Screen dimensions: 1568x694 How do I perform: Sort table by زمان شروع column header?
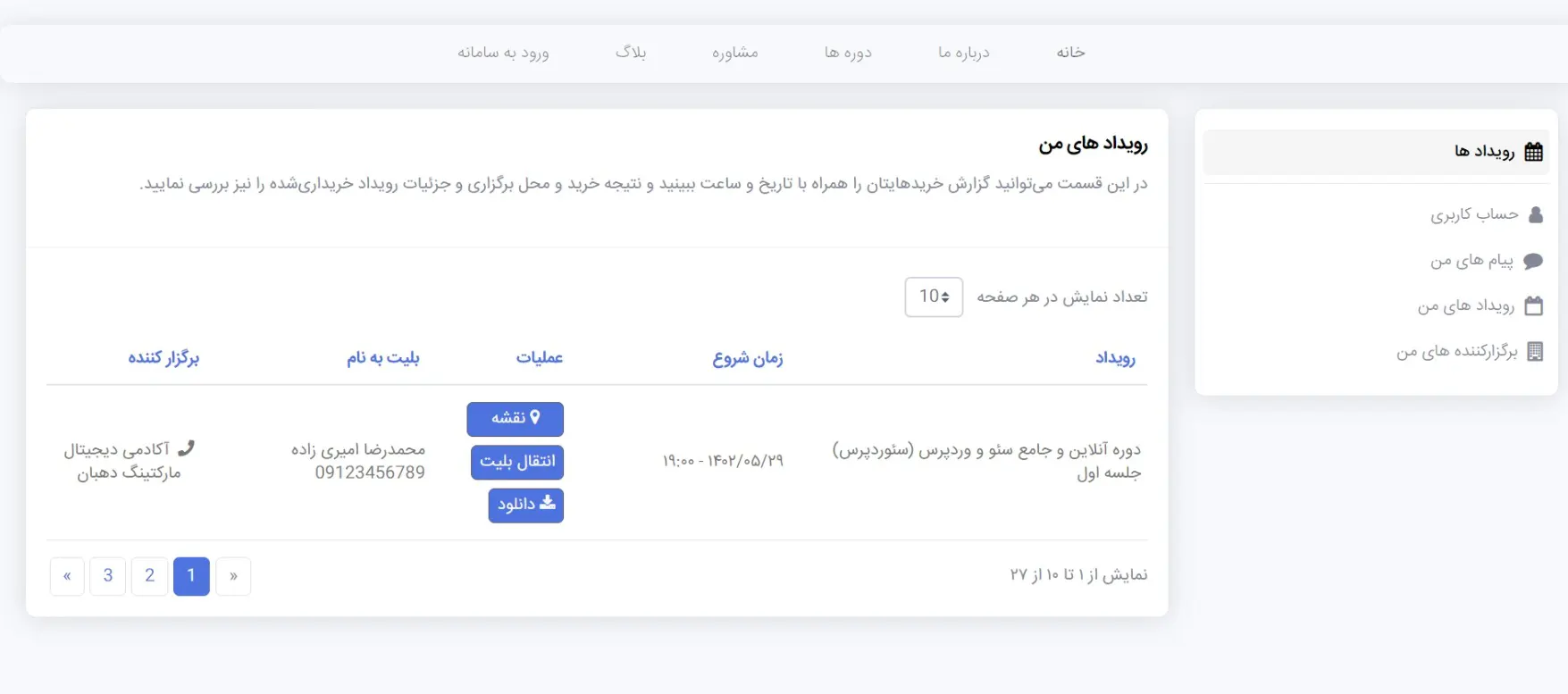pos(747,358)
